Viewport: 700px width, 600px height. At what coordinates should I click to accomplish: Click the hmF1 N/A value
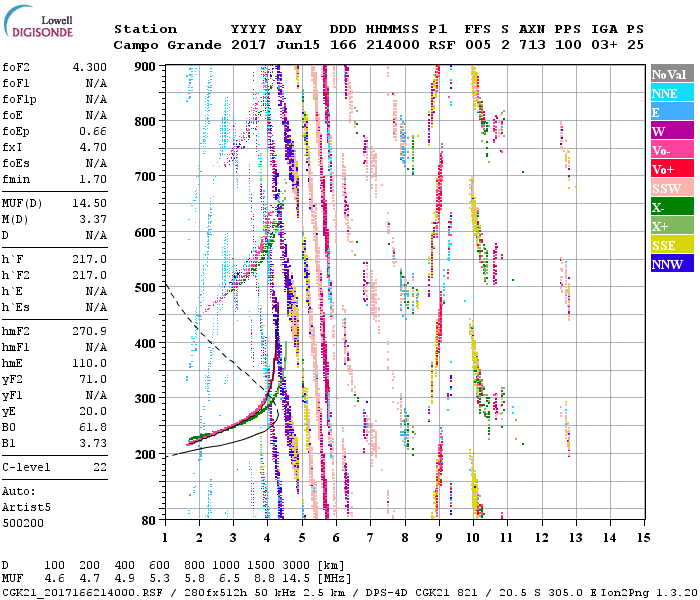pyautogui.click(x=96, y=347)
